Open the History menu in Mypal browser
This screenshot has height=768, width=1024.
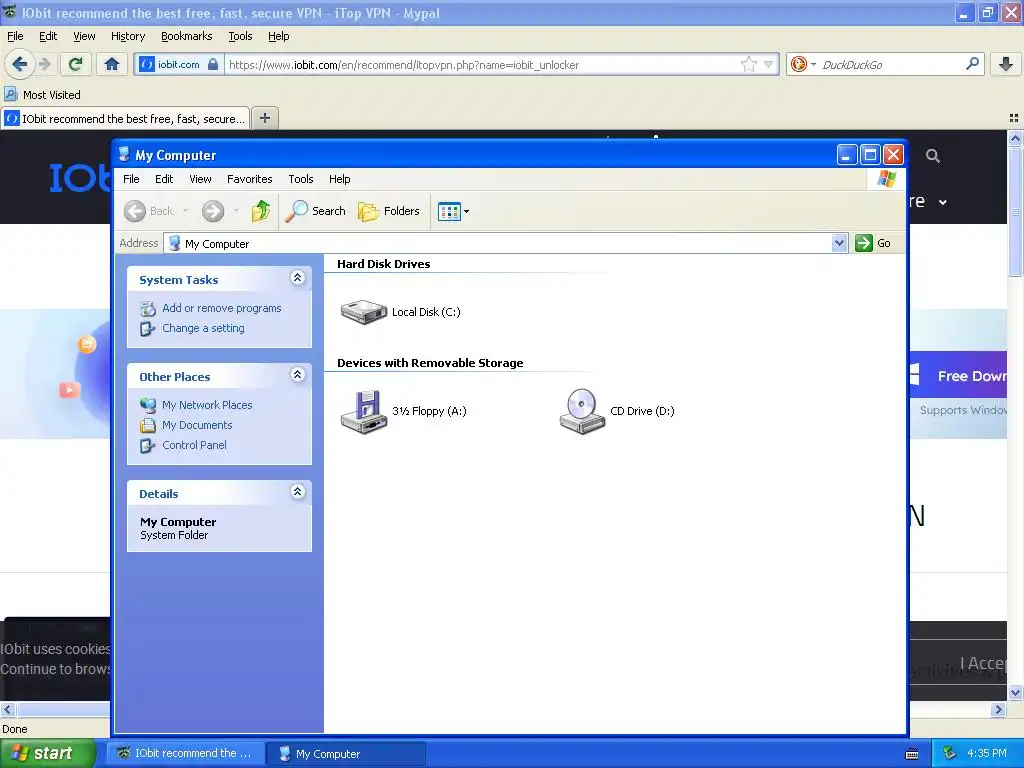(x=128, y=37)
